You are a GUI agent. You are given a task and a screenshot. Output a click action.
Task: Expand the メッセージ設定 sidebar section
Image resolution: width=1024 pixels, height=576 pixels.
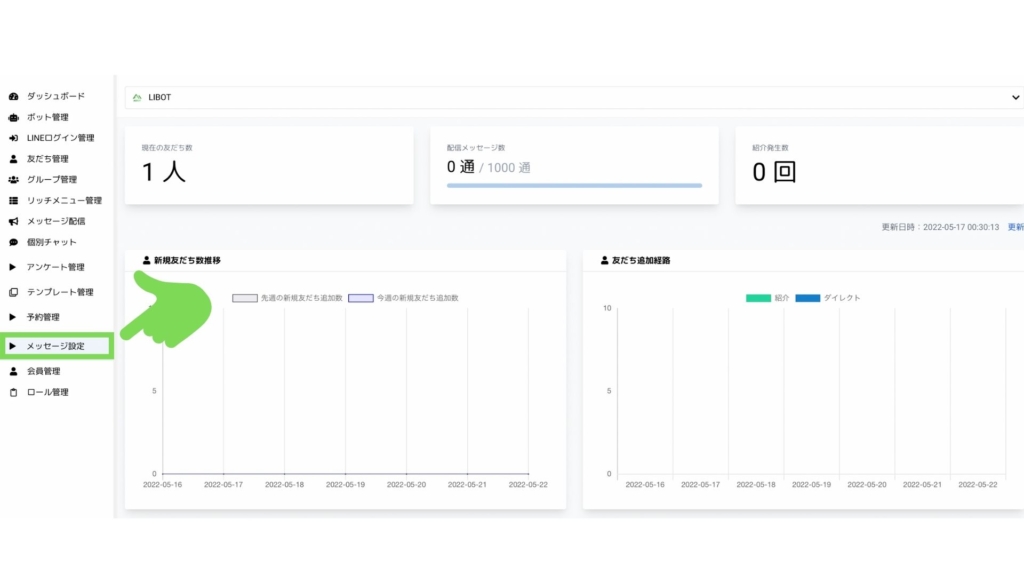(55, 346)
